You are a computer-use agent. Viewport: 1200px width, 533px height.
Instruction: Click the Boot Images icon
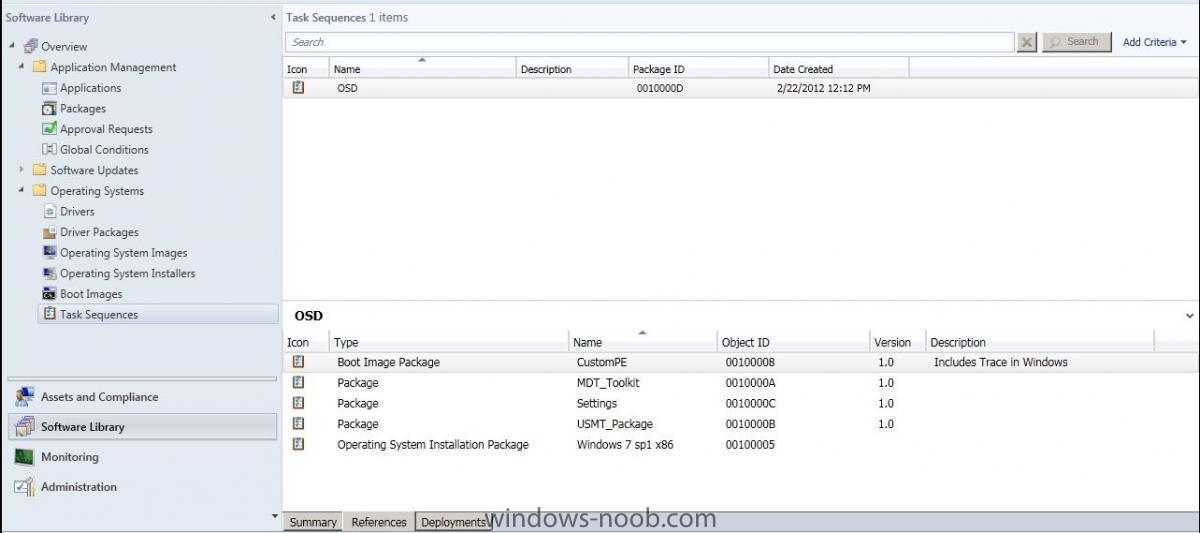(50, 294)
